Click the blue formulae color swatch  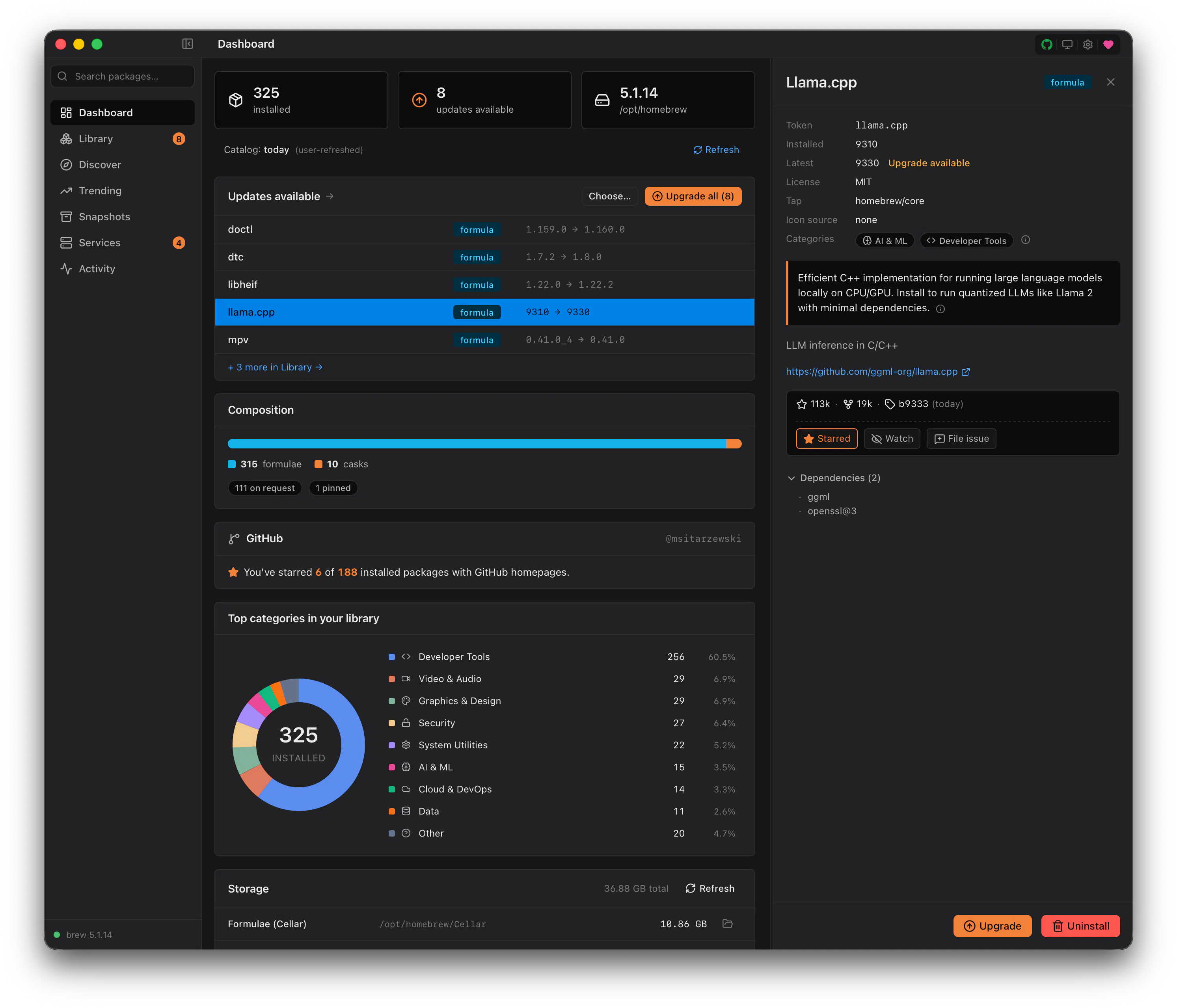tap(232, 464)
